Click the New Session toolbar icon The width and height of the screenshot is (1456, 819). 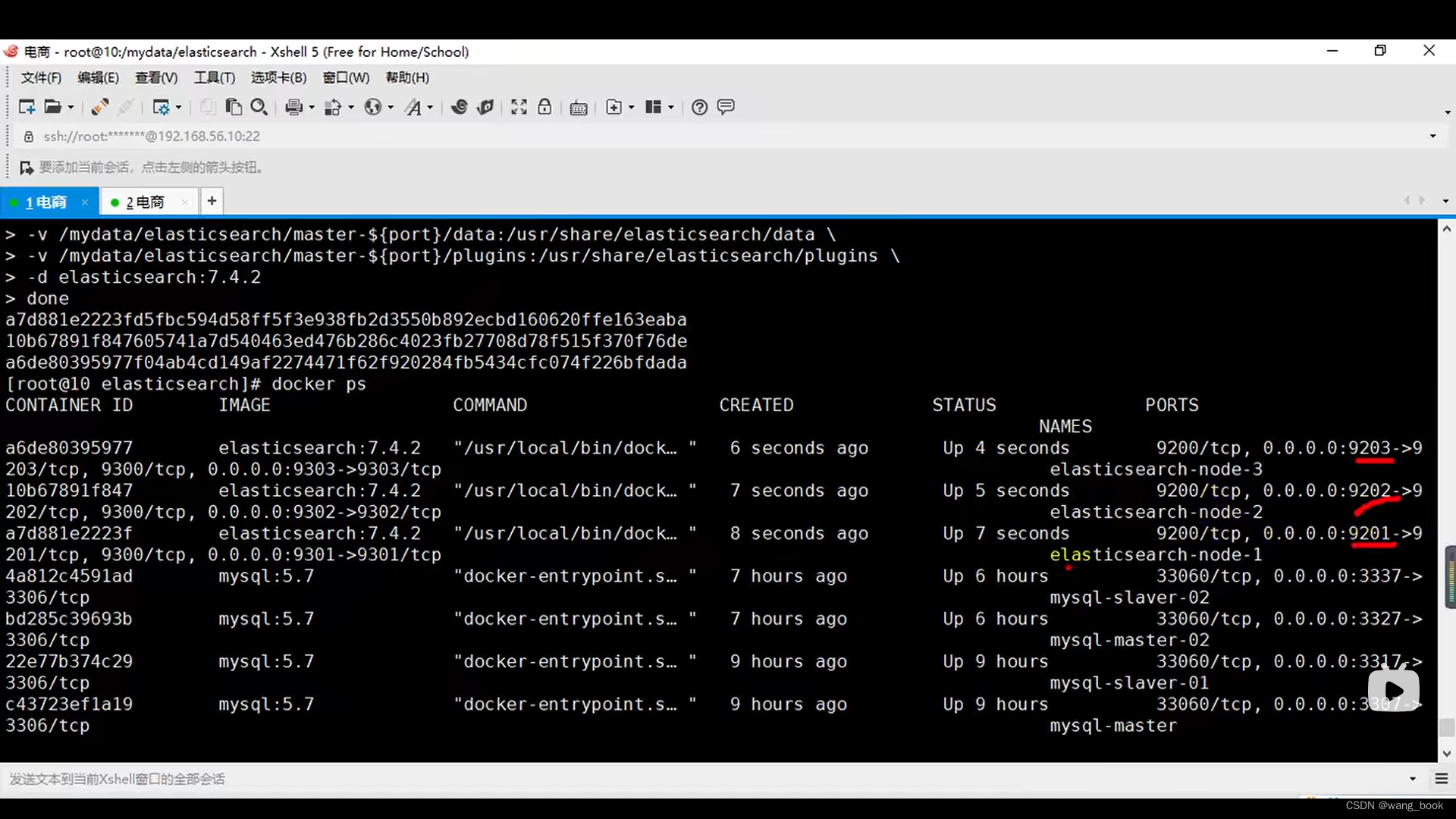coord(27,107)
